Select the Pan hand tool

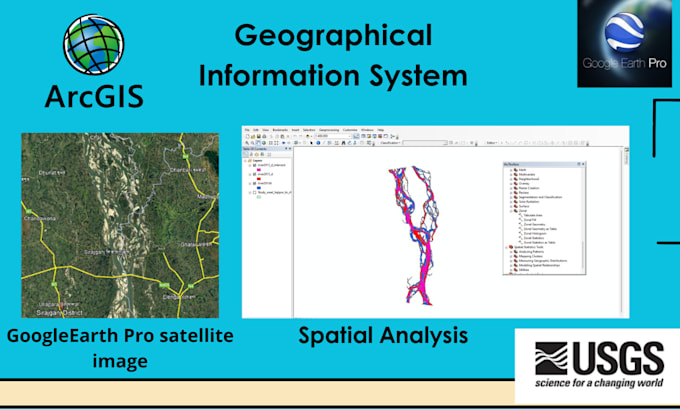tap(258, 143)
